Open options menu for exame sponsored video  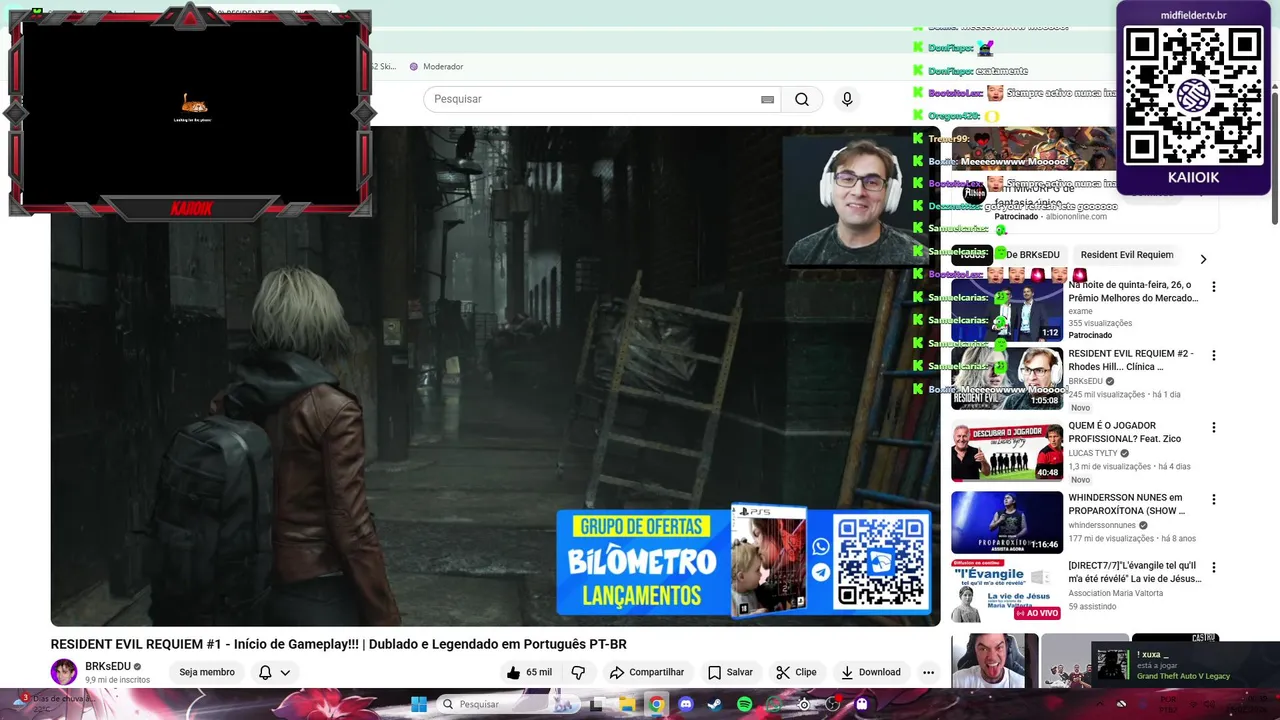(x=1213, y=287)
